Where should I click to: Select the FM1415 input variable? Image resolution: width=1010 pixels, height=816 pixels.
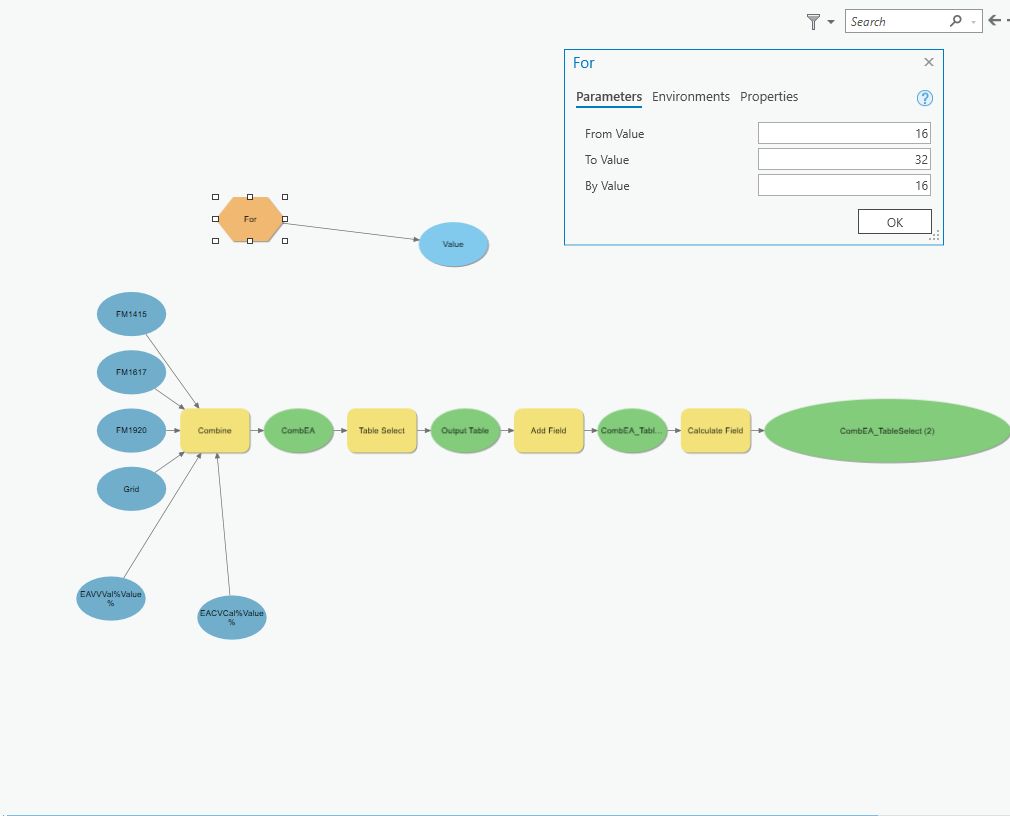point(131,314)
